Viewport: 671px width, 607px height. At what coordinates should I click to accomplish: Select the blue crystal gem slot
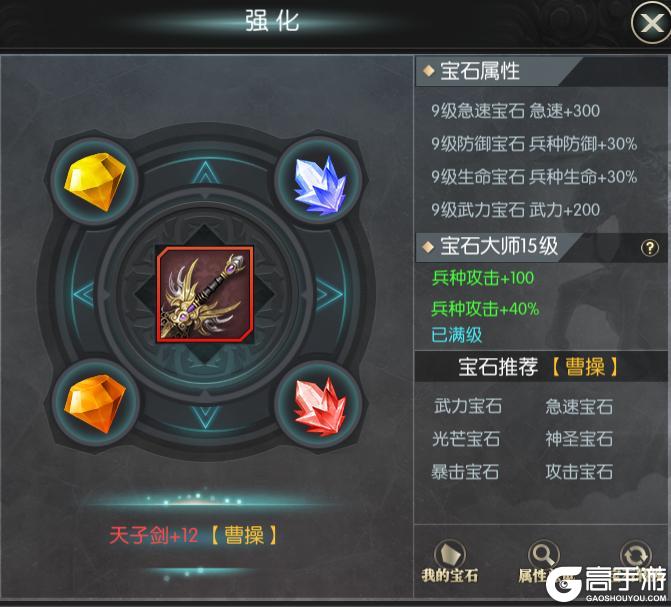tap(320, 184)
